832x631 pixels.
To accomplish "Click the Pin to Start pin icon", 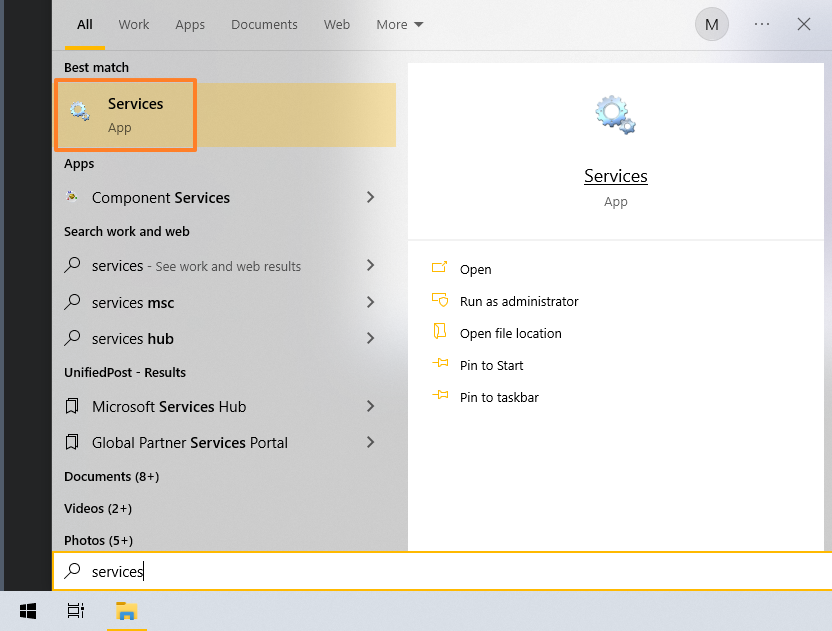I will click(x=440, y=363).
